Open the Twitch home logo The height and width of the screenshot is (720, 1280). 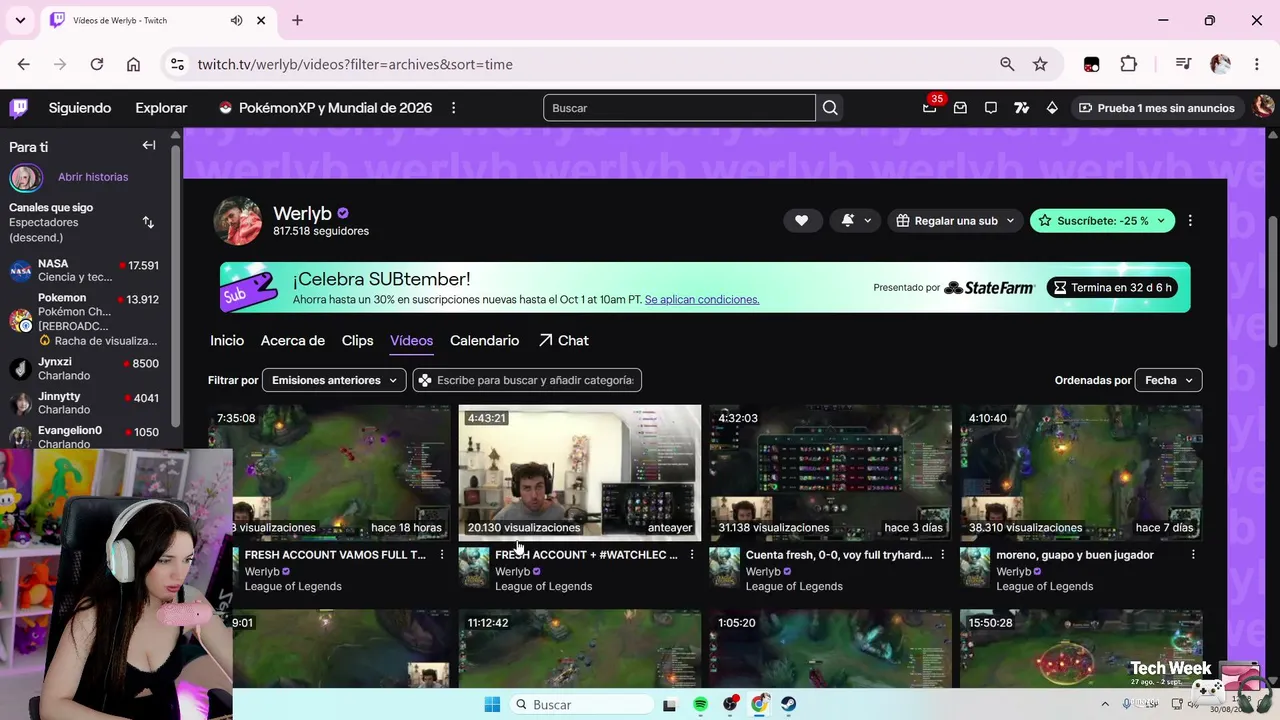(x=18, y=107)
